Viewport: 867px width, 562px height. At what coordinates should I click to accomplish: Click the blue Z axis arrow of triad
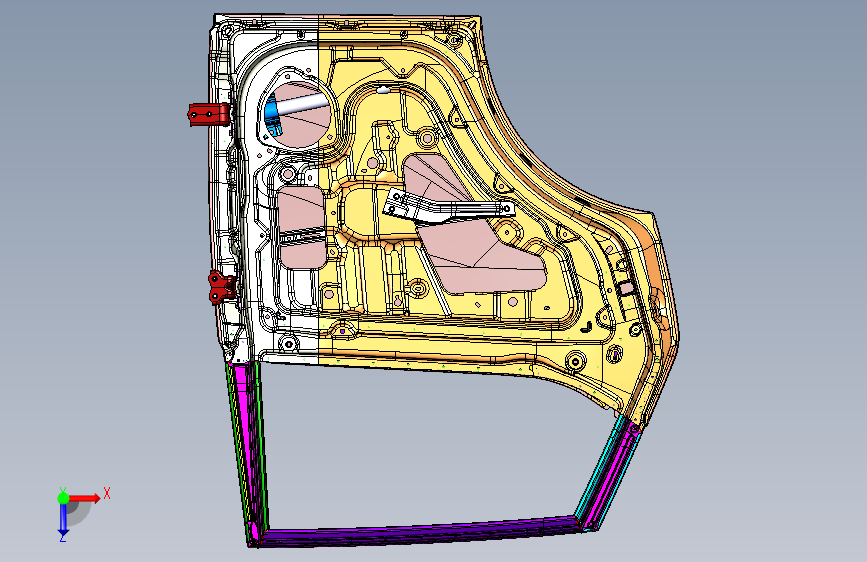click(x=63, y=520)
